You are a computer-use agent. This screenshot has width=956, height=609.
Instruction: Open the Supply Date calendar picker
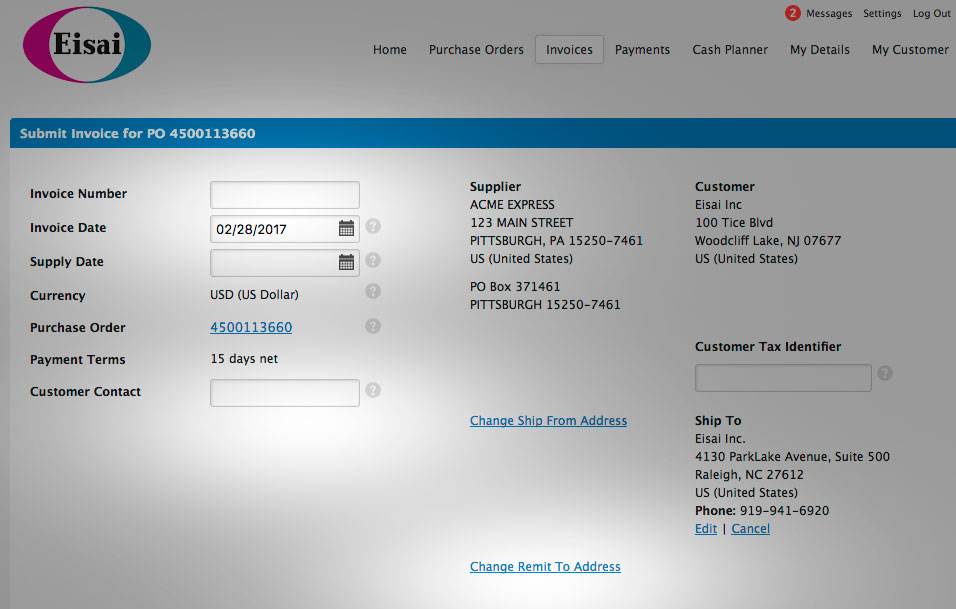[x=346, y=263]
